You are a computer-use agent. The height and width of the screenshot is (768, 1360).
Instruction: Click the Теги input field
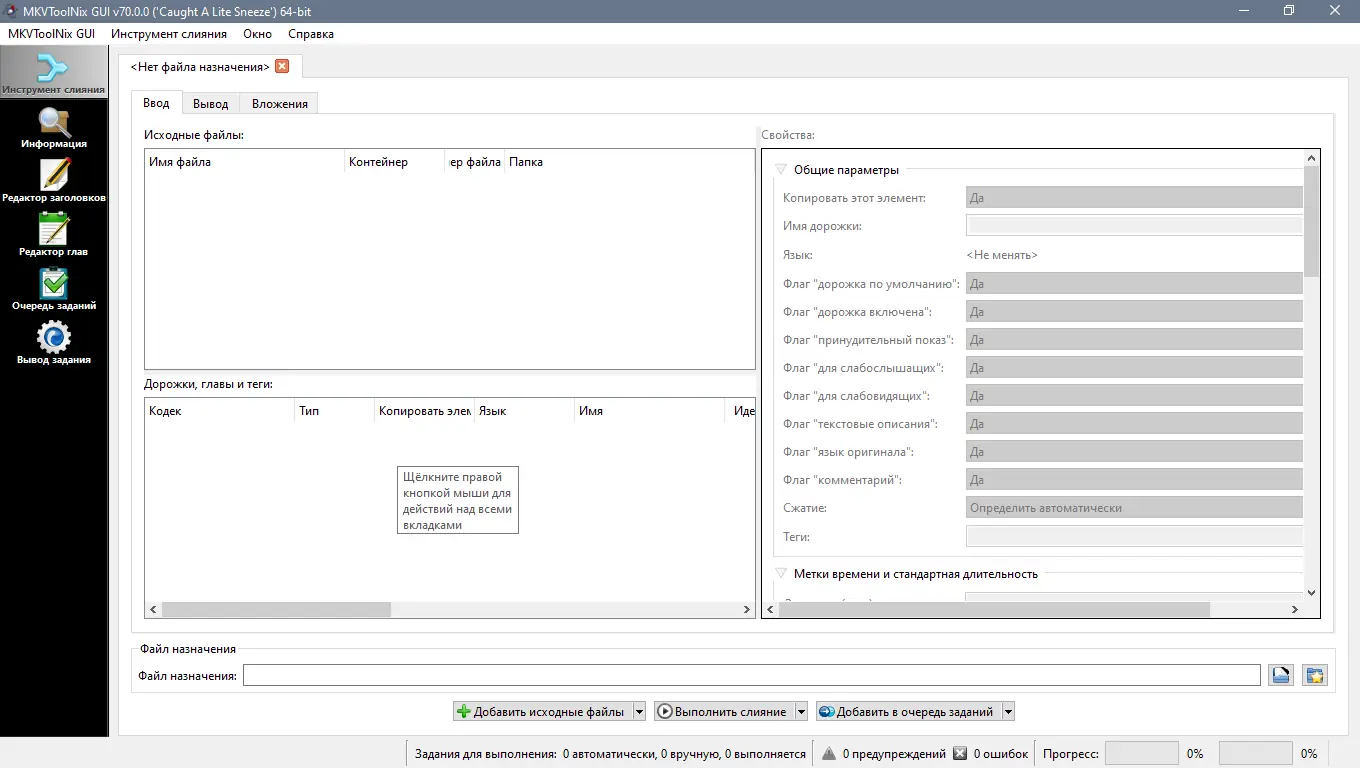coord(1134,537)
